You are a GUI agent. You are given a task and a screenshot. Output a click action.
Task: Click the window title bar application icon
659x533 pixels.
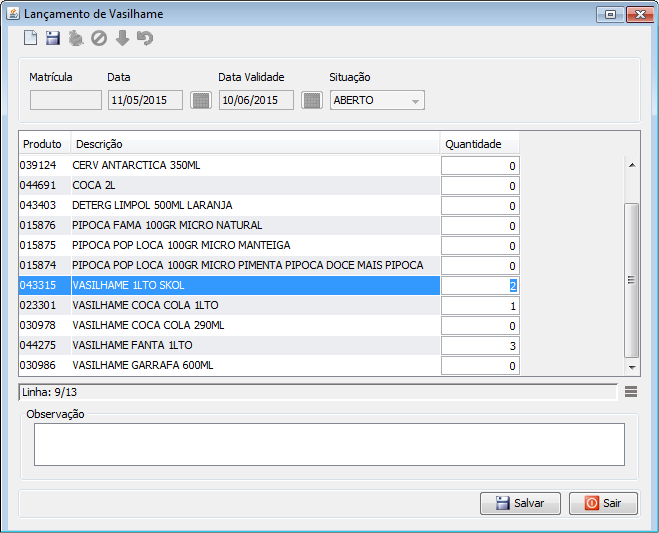(13, 13)
